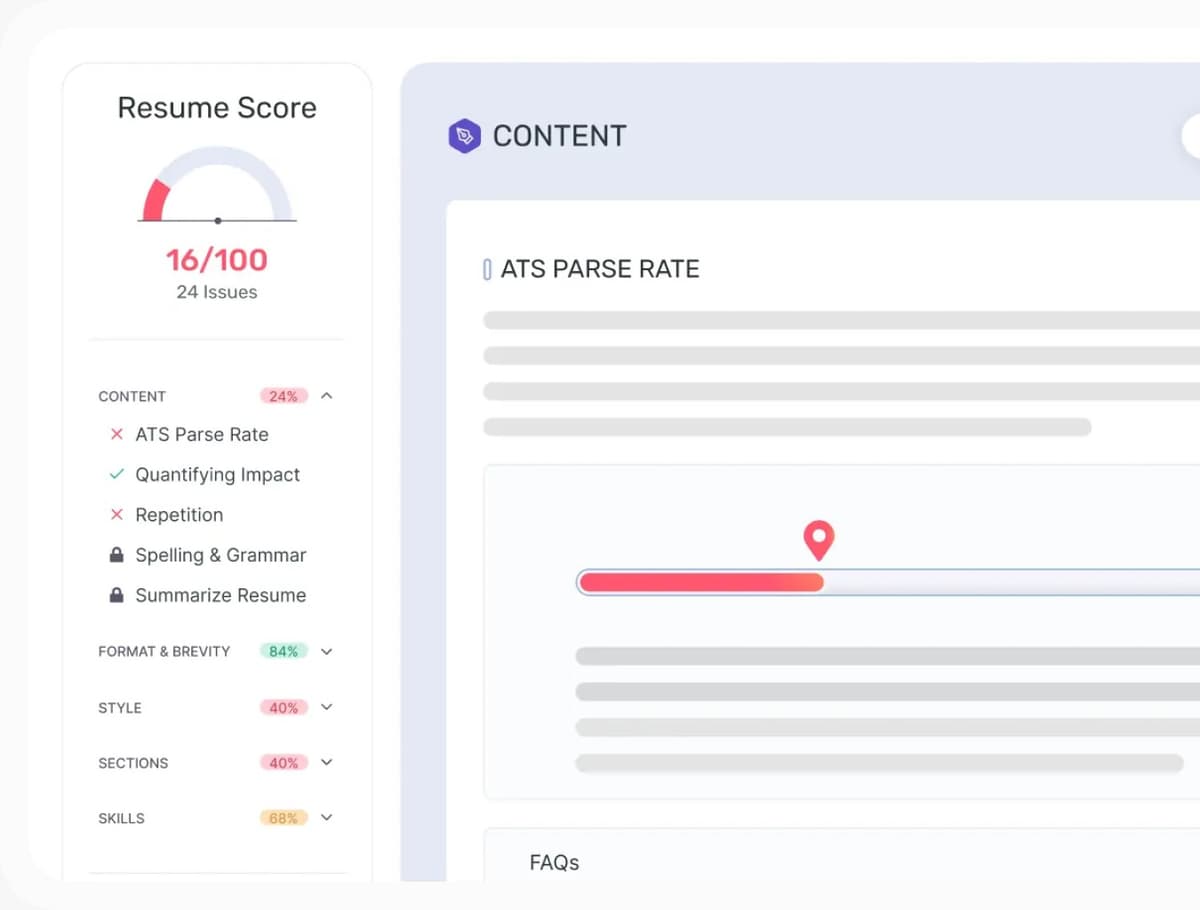Click the green checkmark beside Quantifying Impact
Viewport: 1200px width, 910px height.
pos(116,474)
